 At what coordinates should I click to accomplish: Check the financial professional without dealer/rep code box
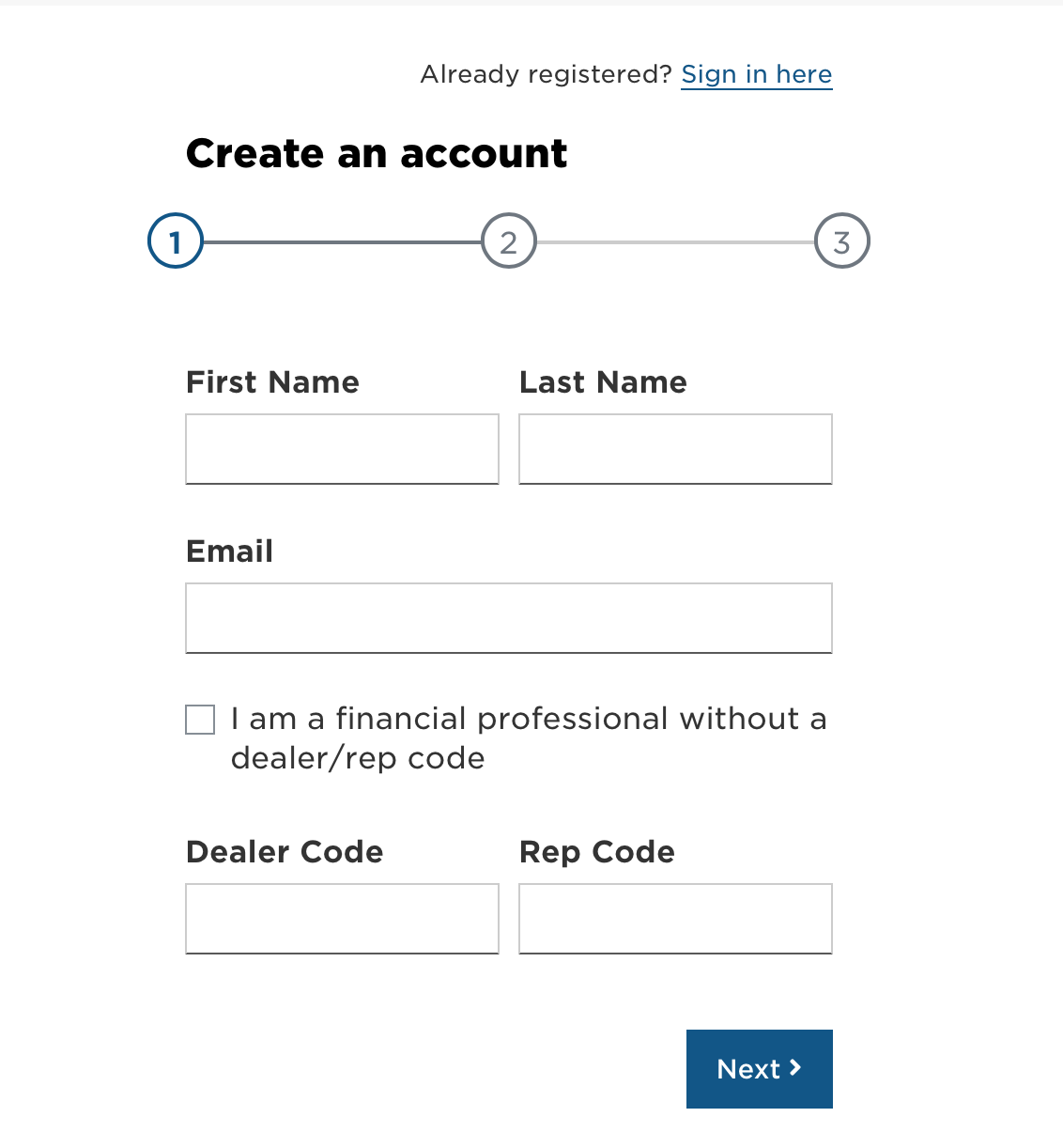[x=200, y=719]
